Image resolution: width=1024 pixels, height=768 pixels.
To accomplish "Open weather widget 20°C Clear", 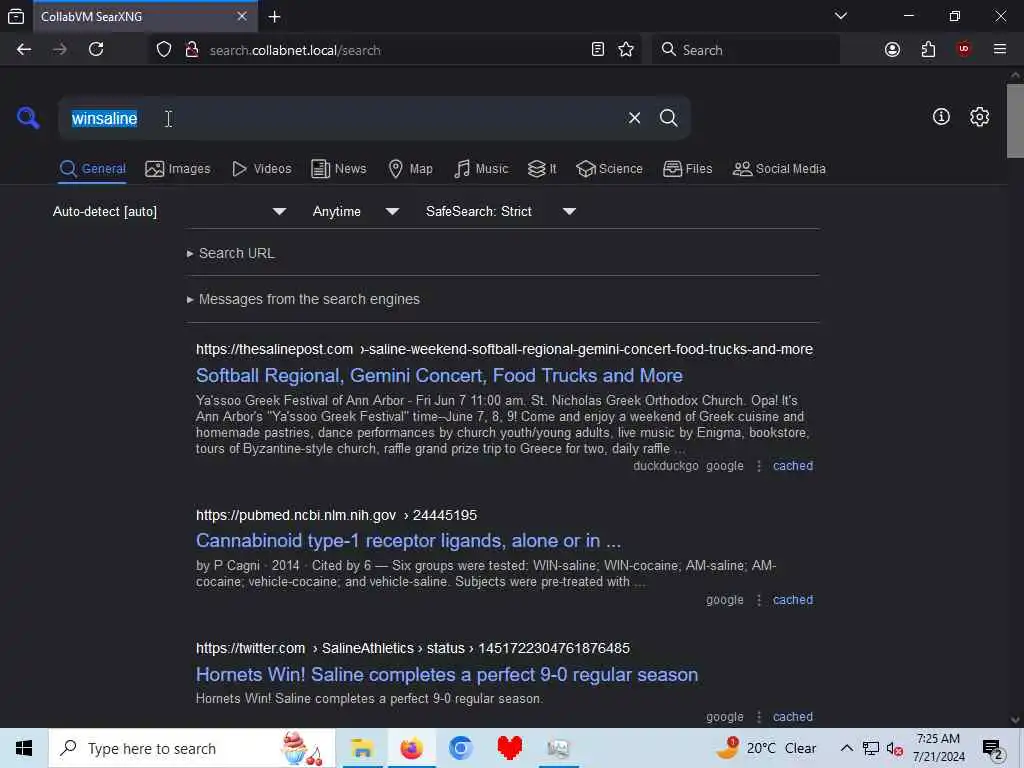I will tap(766, 748).
